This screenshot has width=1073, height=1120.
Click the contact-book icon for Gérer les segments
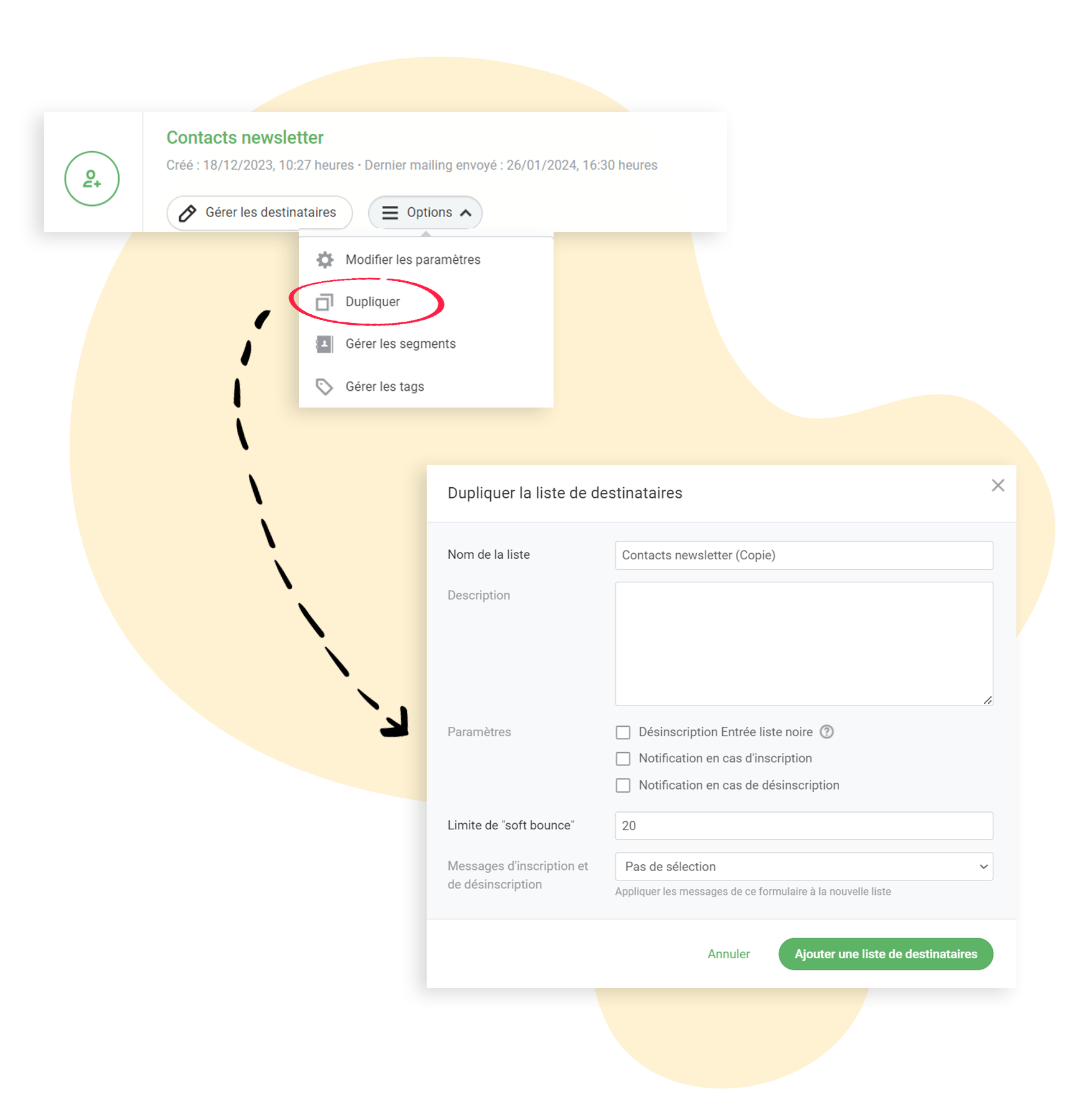point(325,344)
